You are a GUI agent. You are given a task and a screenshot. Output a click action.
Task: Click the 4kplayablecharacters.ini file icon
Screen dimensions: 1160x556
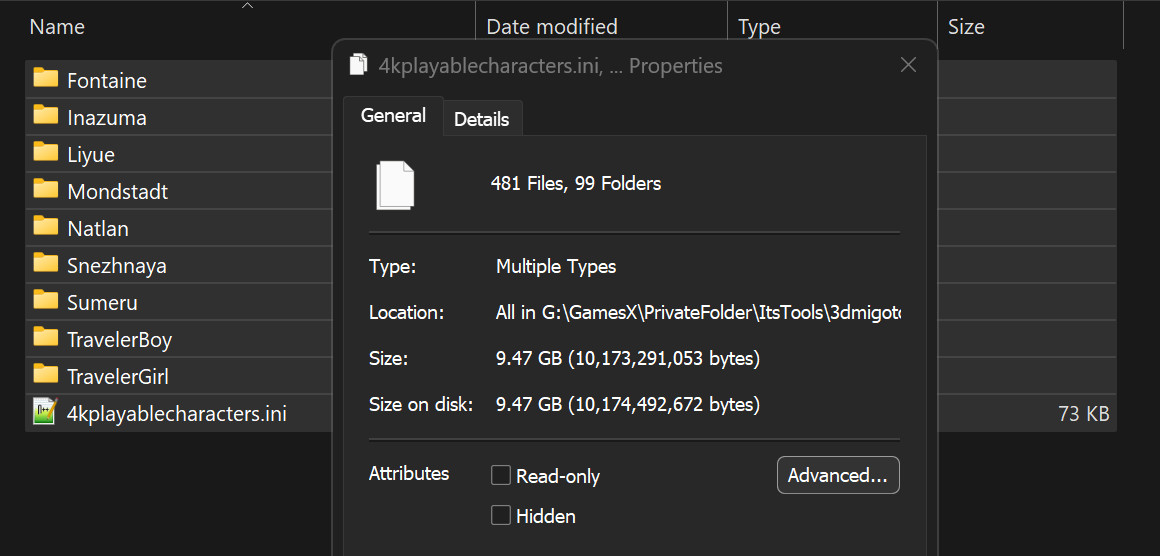pos(45,412)
